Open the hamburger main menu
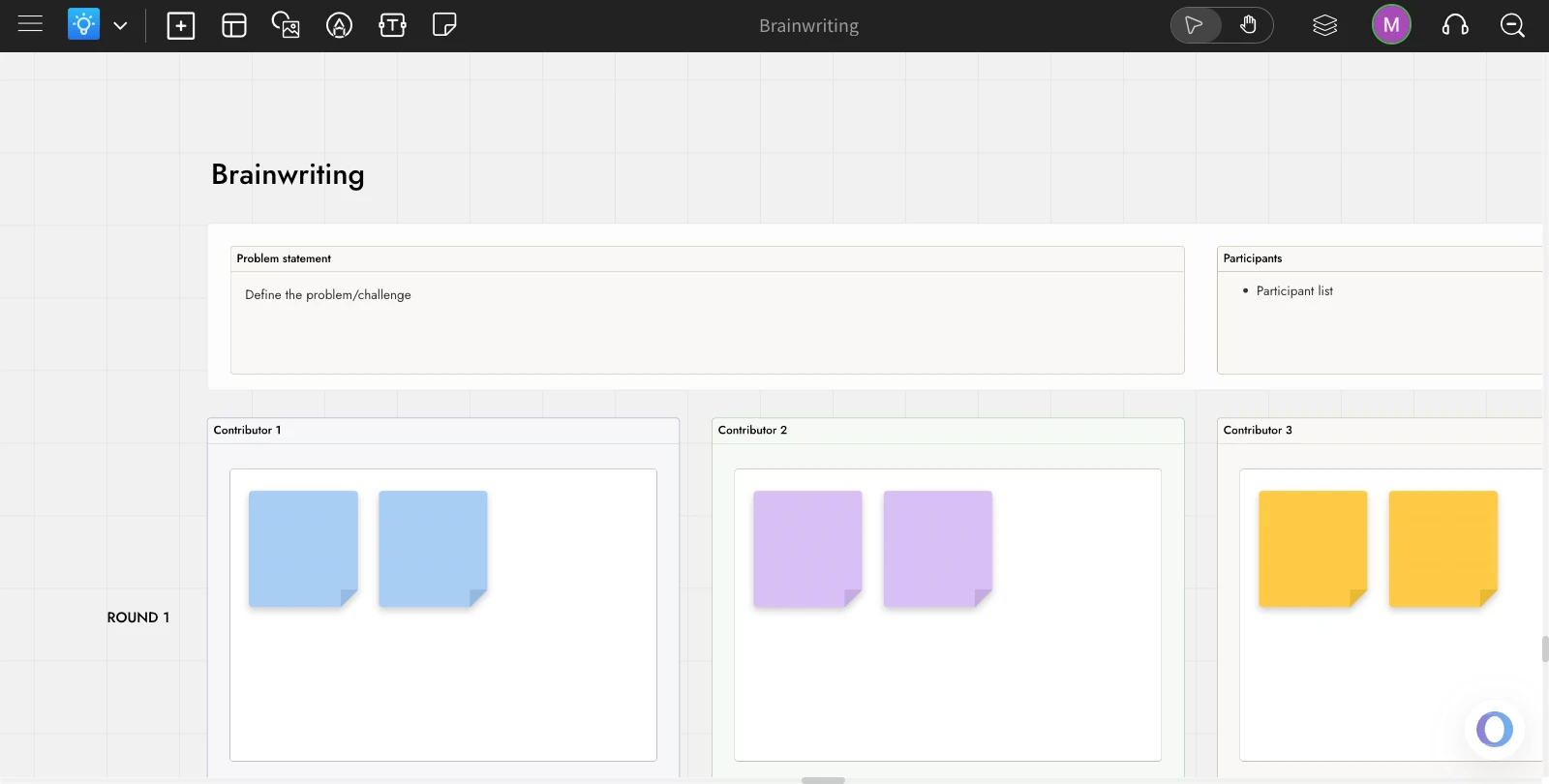The width and height of the screenshot is (1549, 784). pos(30,24)
